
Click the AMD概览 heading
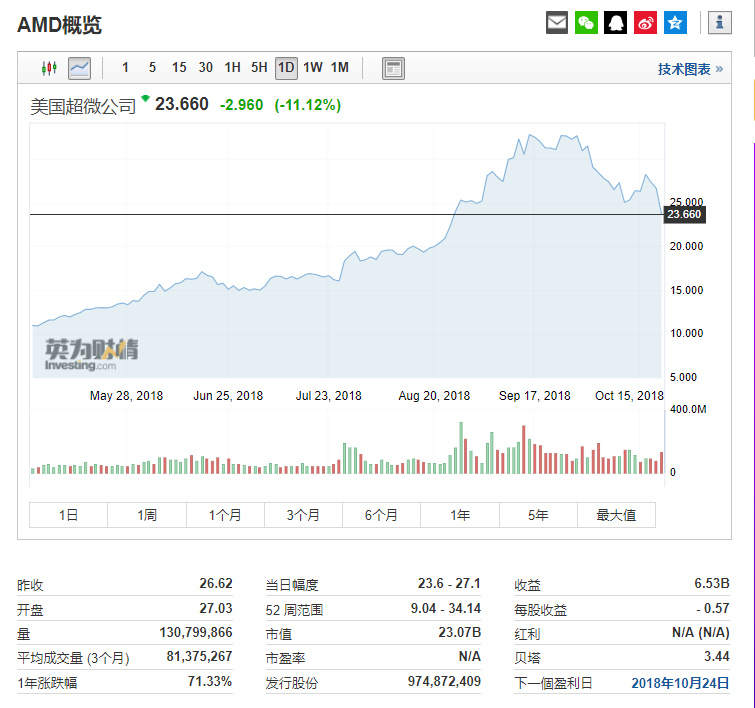click(59, 25)
